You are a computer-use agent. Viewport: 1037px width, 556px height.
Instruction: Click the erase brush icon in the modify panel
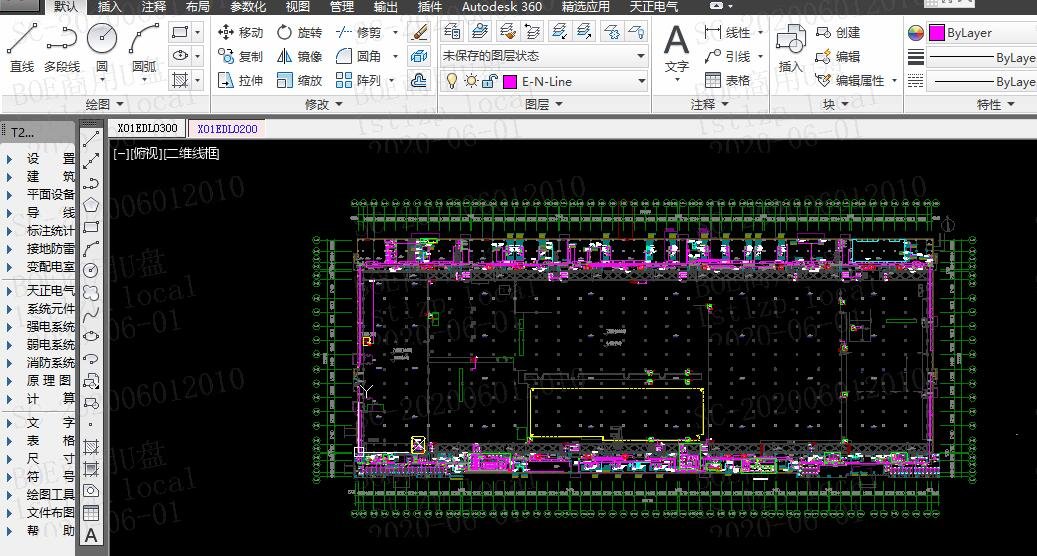419,32
